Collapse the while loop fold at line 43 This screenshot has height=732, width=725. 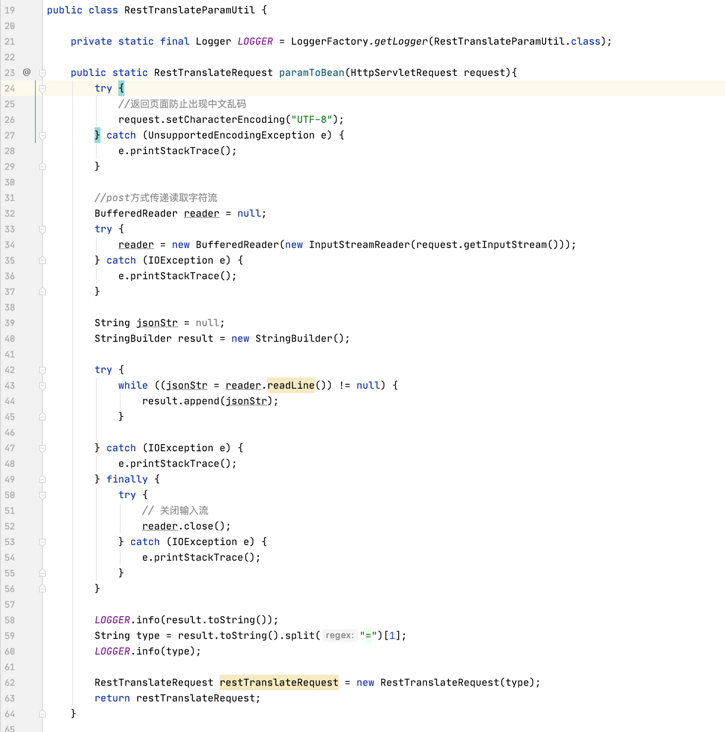tap(42, 386)
